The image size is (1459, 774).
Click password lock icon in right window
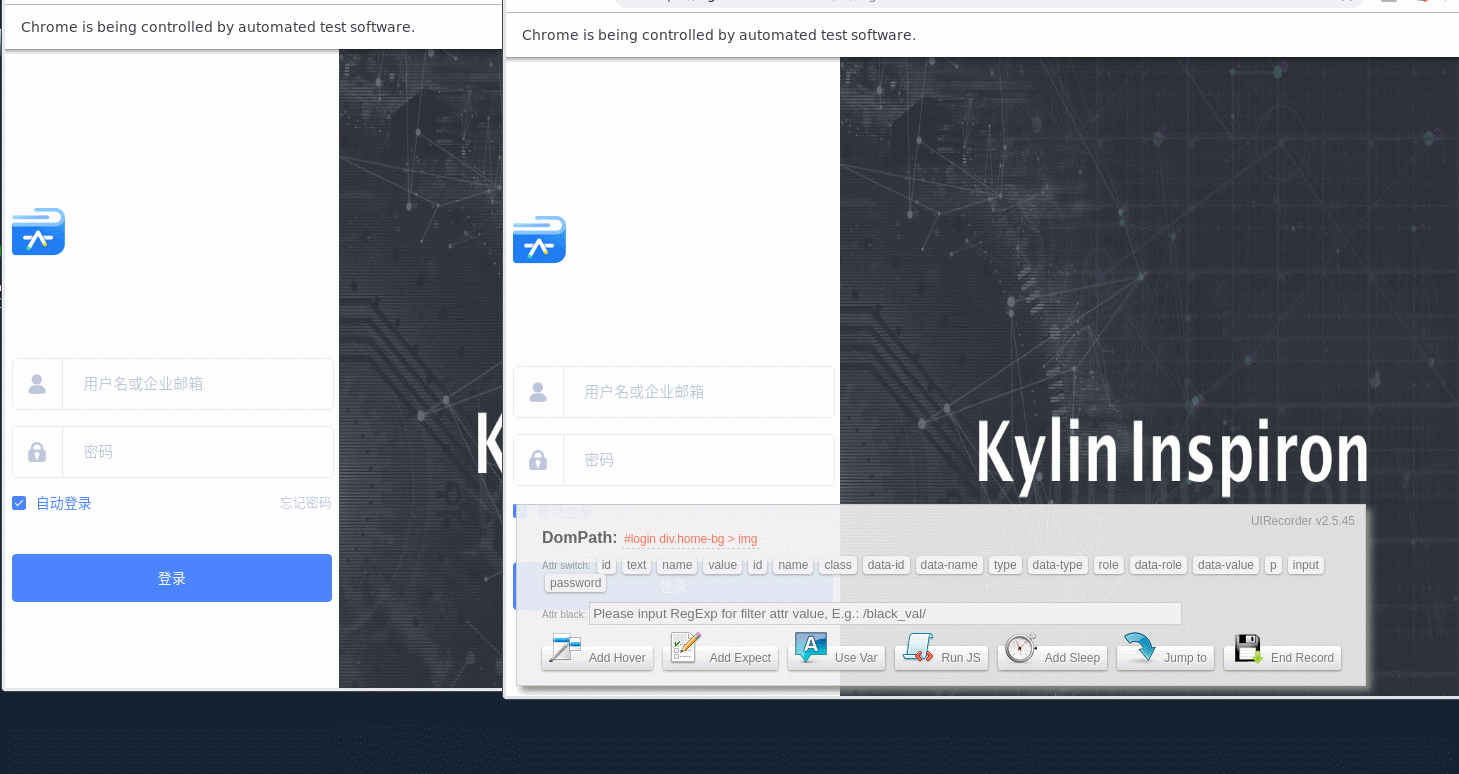(538, 460)
